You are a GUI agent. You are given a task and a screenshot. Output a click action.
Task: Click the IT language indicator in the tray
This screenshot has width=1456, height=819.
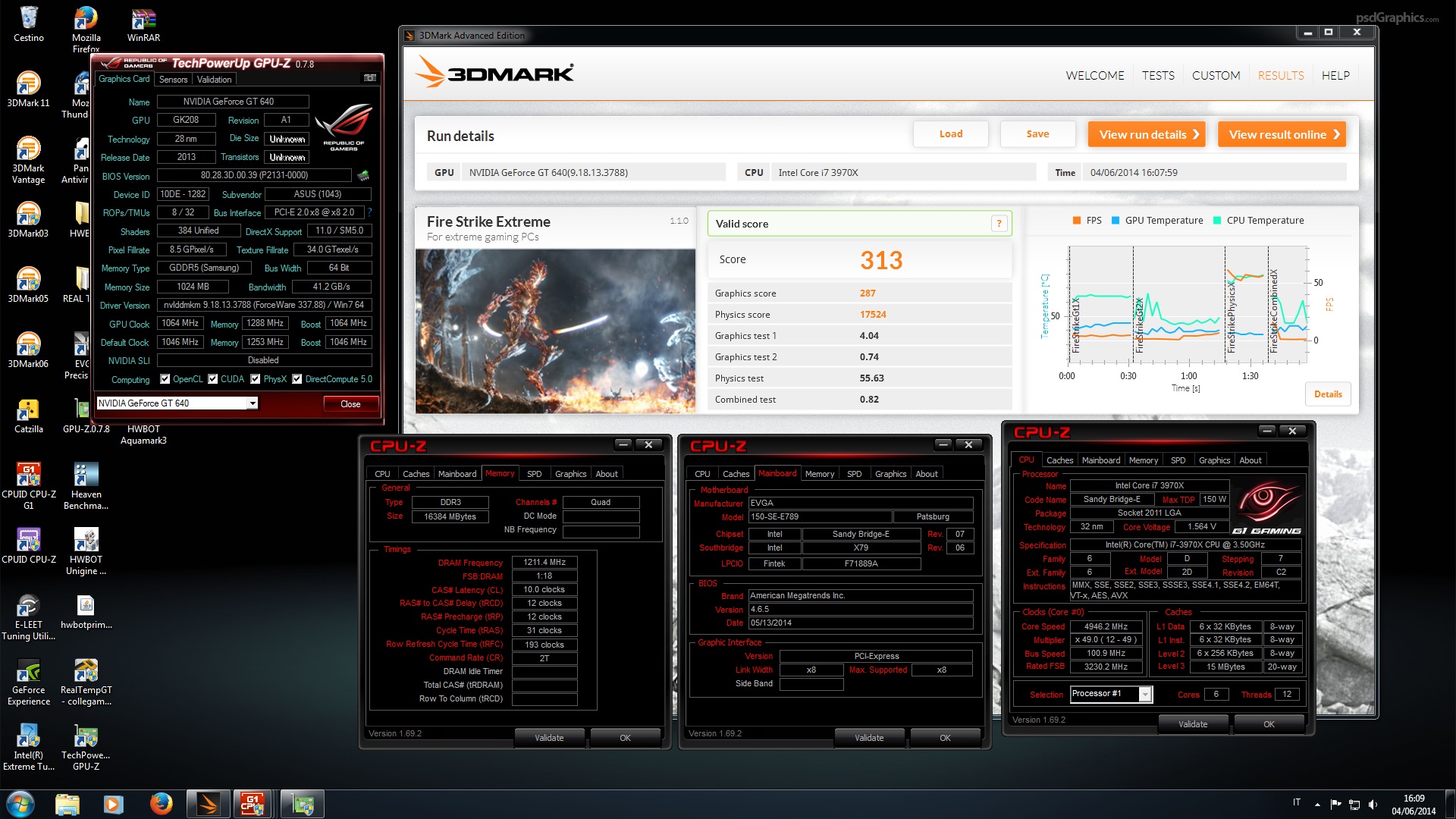pyautogui.click(x=1296, y=802)
